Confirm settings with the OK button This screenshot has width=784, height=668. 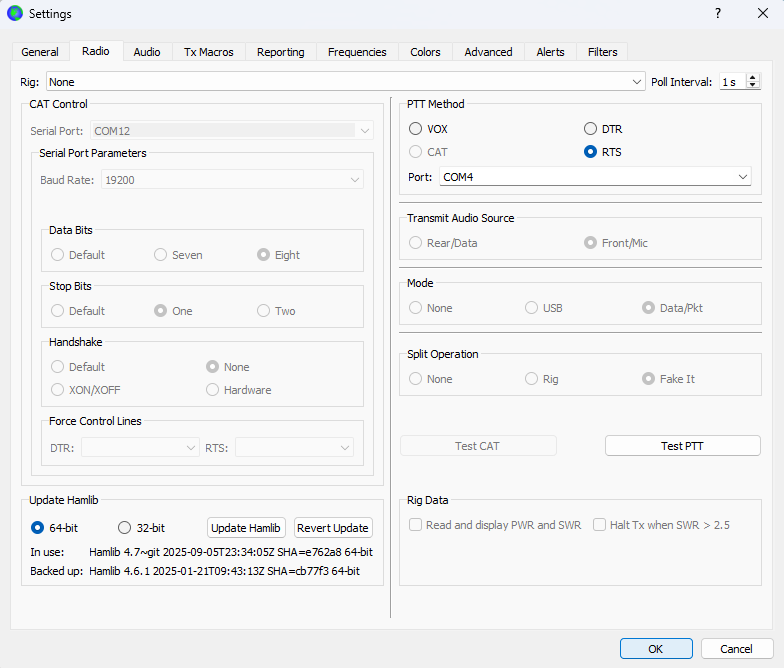tap(655, 649)
